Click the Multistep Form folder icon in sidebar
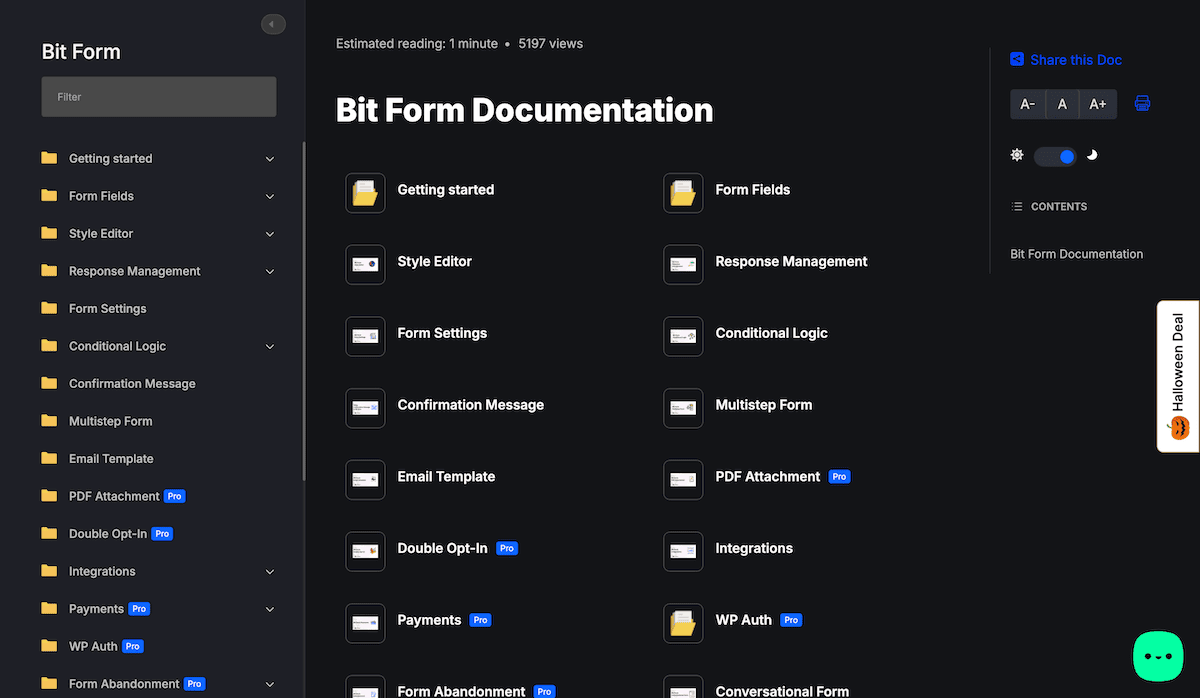The width and height of the screenshot is (1200, 698). (49, 421)
